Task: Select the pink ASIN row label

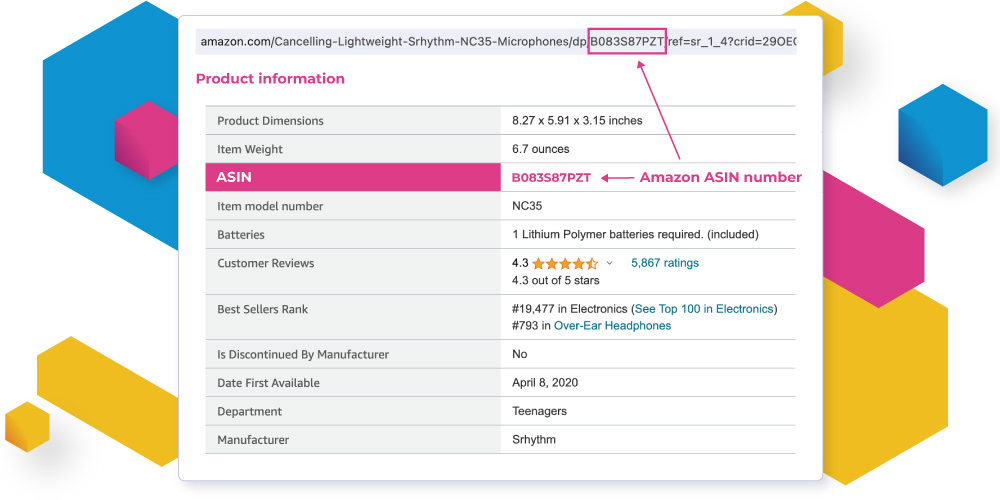Action: [234, 177]
